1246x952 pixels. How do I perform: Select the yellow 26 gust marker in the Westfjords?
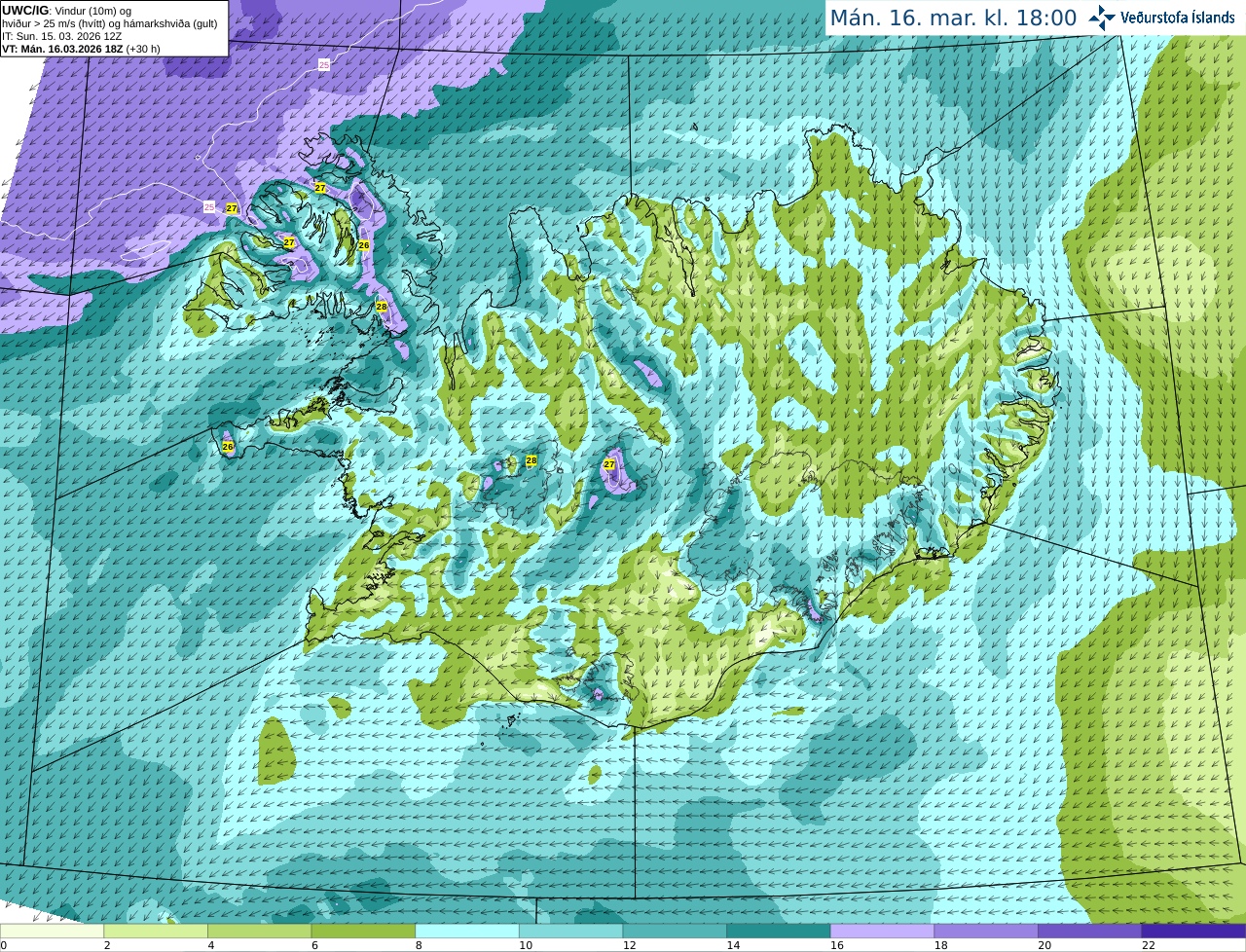point(363,245)
